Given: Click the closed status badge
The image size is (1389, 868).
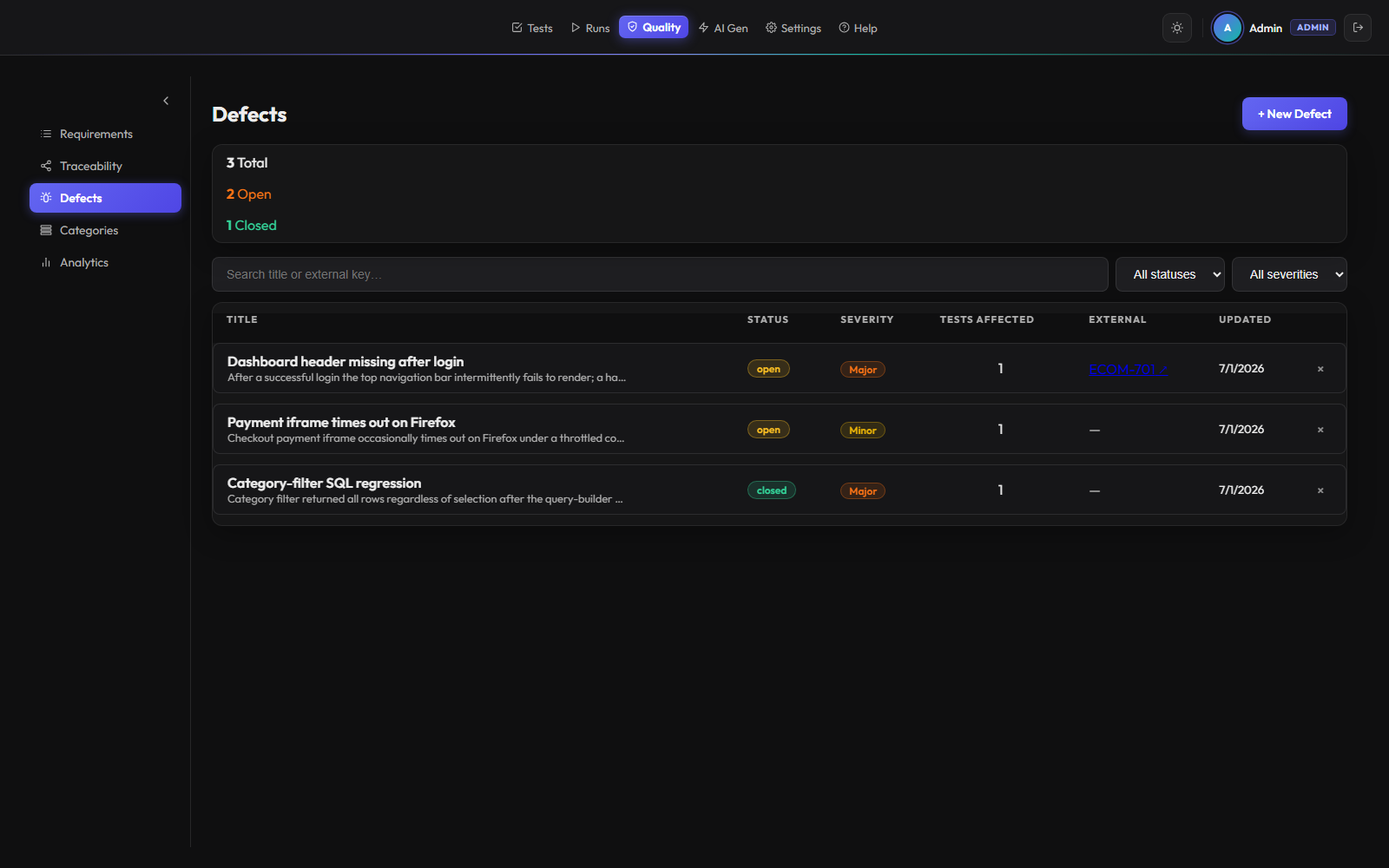Looking at the screenshot, I should (x=772, y=490).
